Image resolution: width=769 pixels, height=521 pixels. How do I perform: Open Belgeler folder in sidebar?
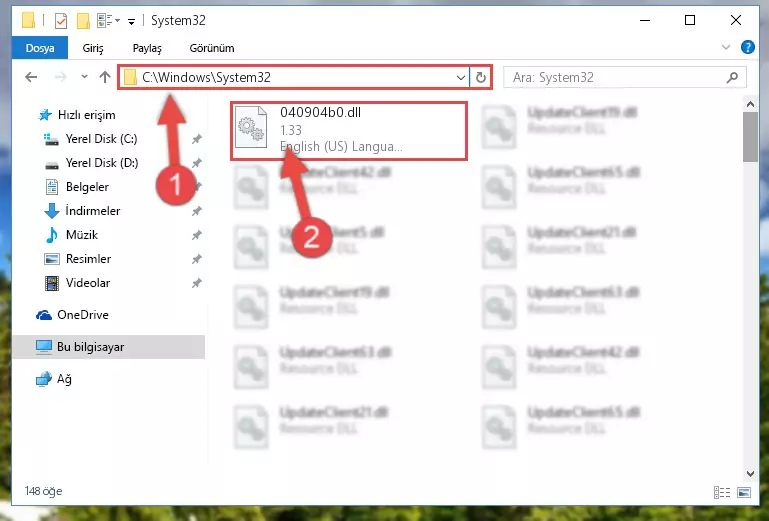77,187
